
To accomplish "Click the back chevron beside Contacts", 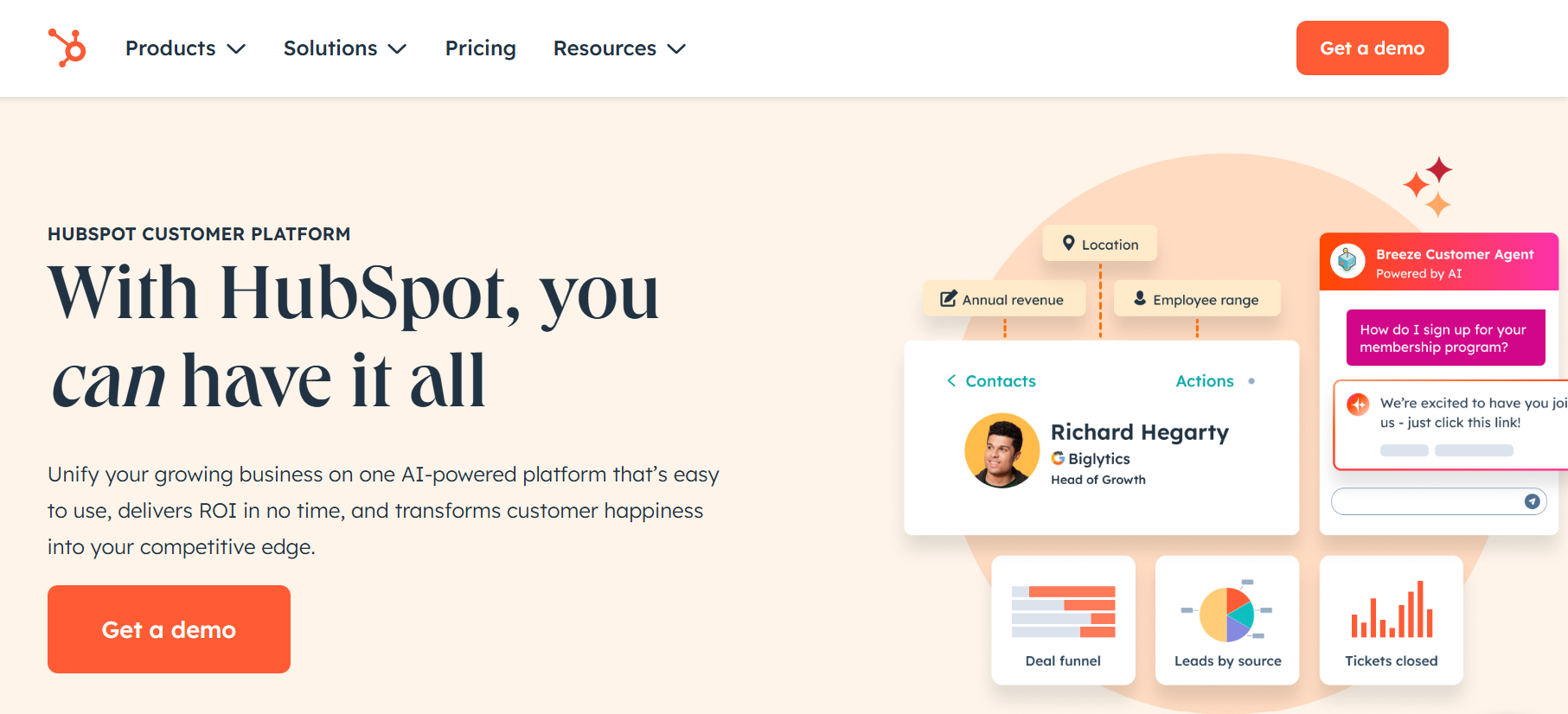I will (951, 380).
